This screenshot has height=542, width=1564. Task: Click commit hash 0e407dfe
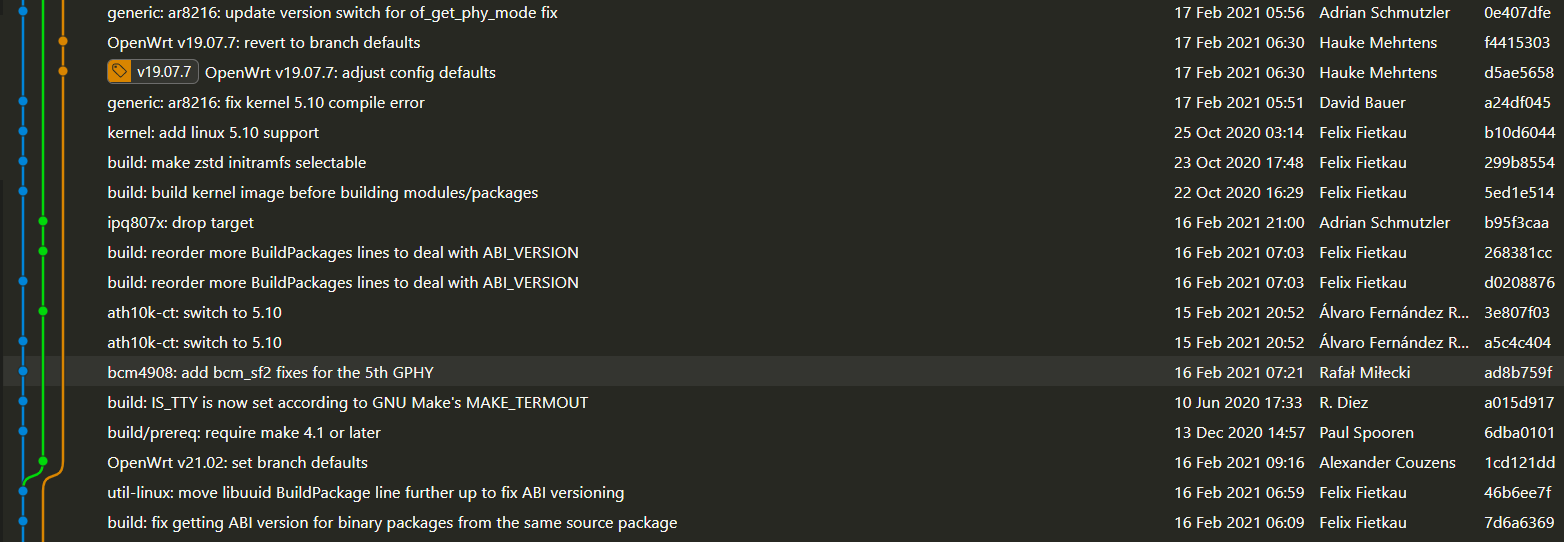(x=1517, y=13)
